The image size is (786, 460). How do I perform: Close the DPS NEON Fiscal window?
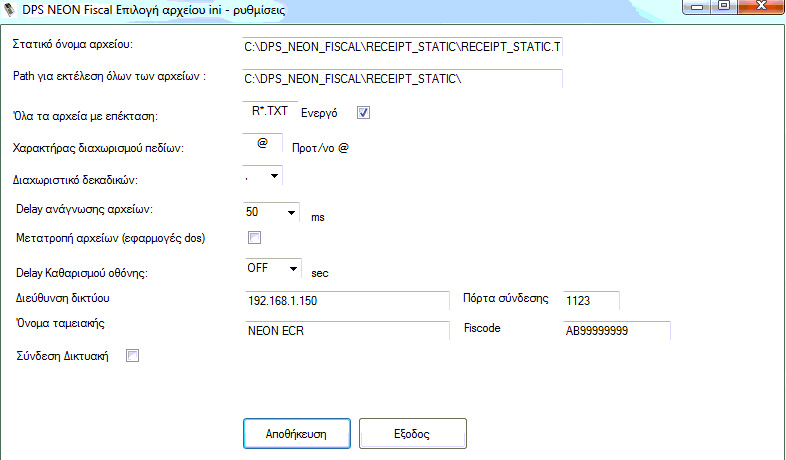click(761, 7)
